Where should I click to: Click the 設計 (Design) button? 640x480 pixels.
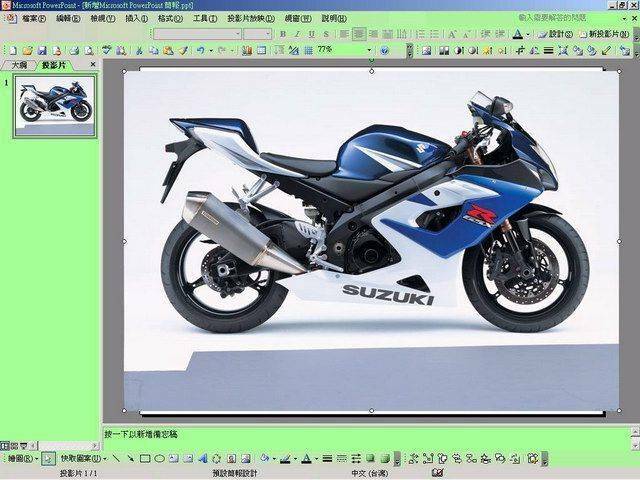555,34
